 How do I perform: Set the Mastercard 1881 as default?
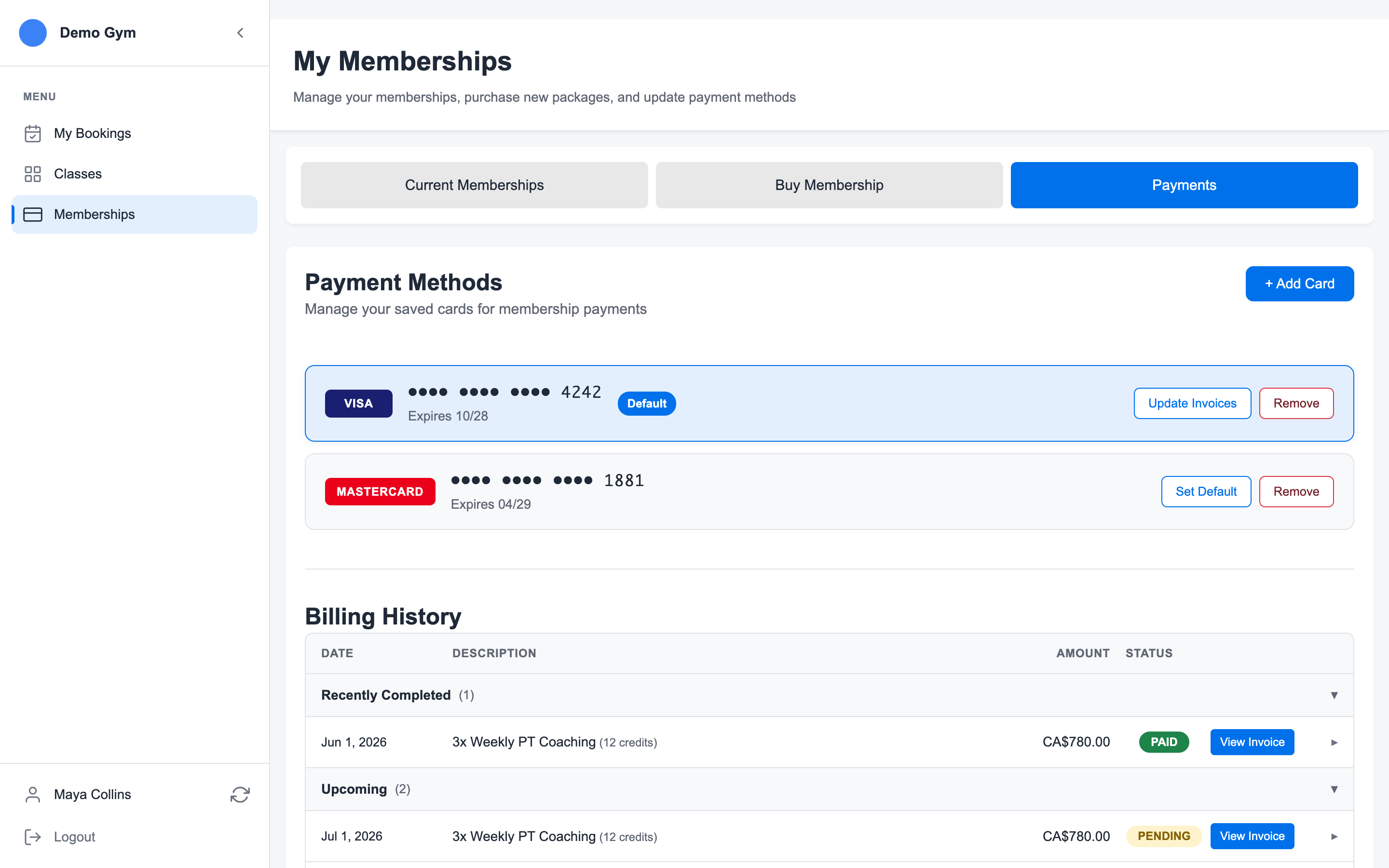click(1206, 491)
